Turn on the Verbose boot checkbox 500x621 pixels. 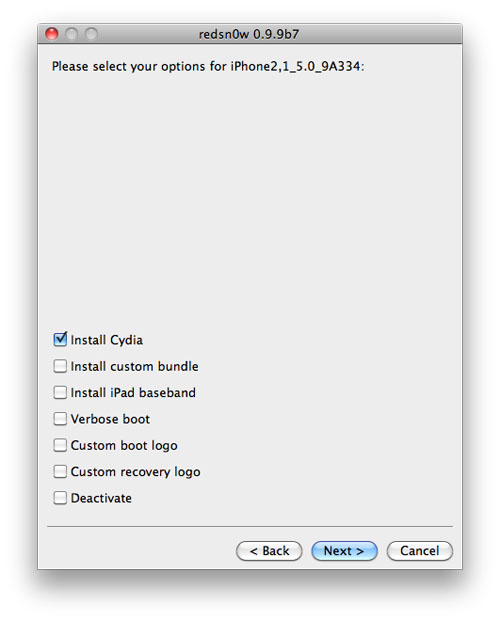pyautogui.click(x=60, y=419)
